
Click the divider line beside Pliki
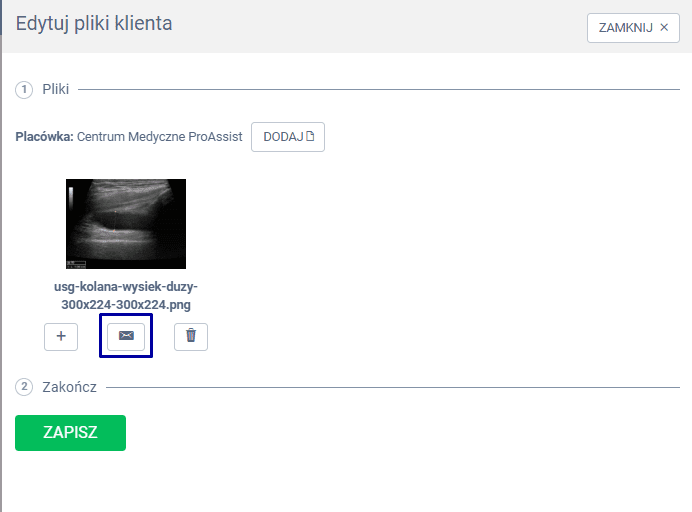tap(378, 90)
